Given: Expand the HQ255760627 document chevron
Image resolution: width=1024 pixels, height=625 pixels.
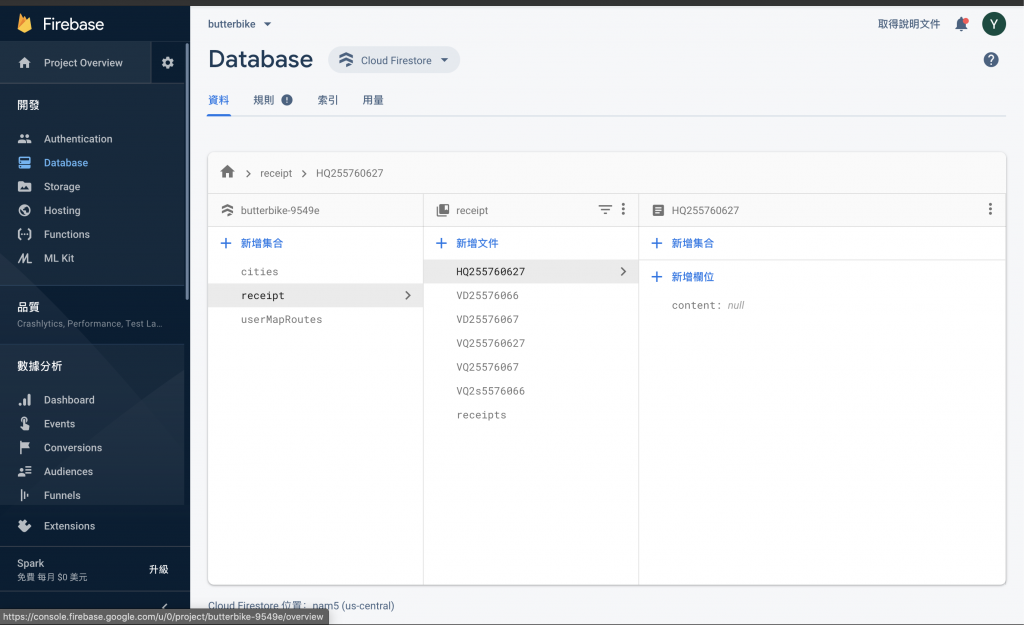Looking at the screenshot, I should 623,271.
